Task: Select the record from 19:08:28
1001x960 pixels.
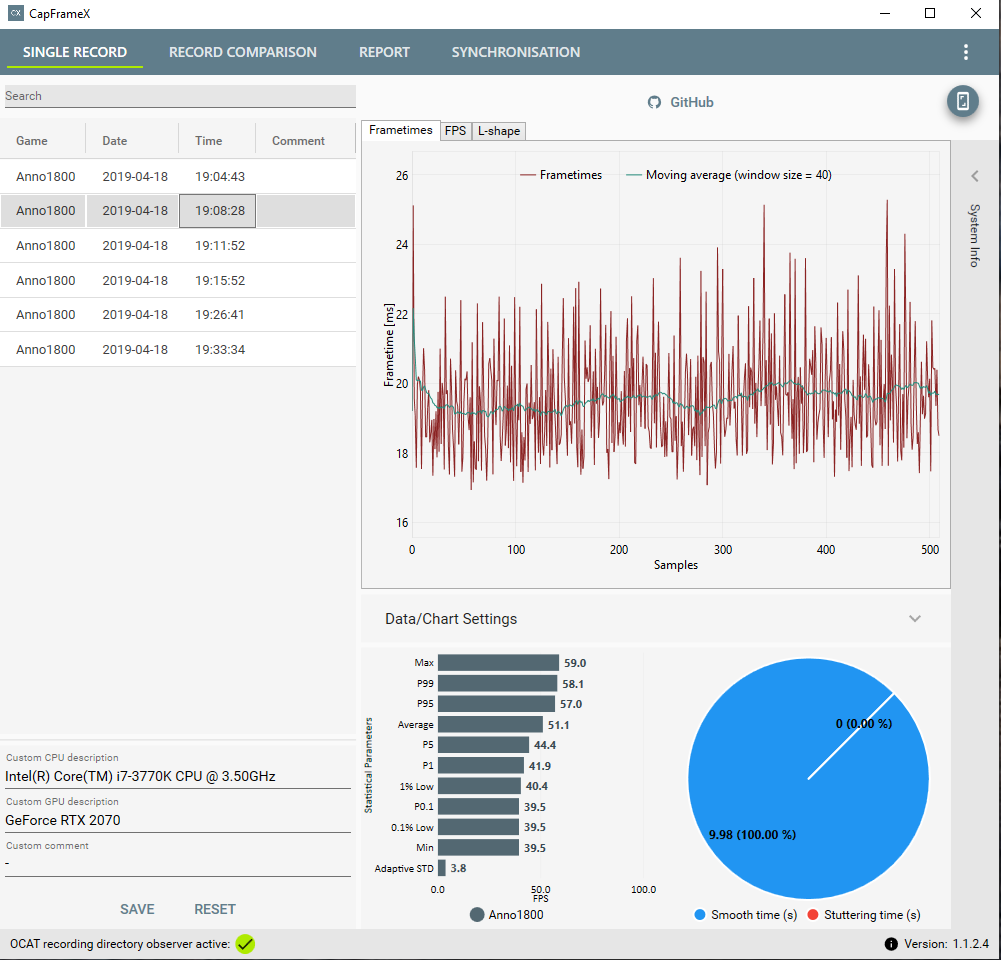Action: coord(177,211)
